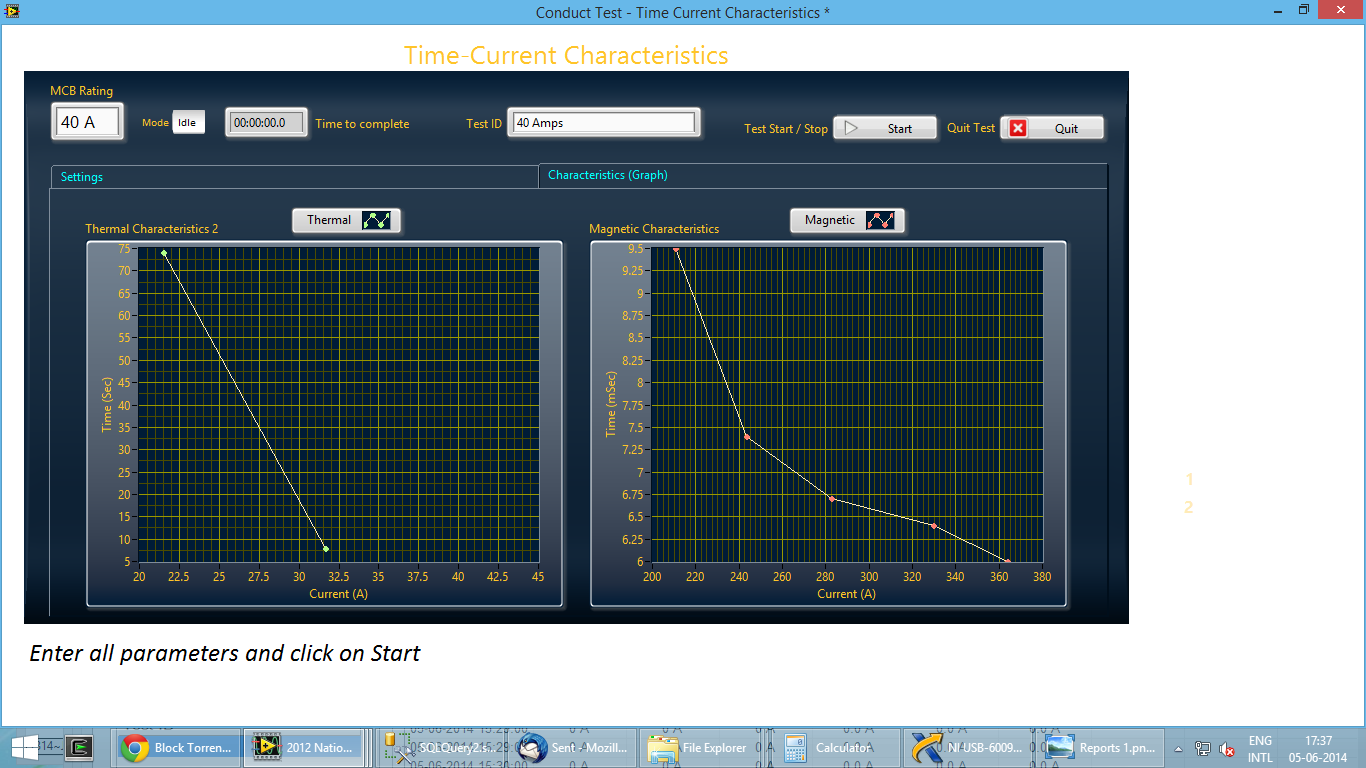
Task: Click the Idle mode indicator
Action: [x=188, y=122]
